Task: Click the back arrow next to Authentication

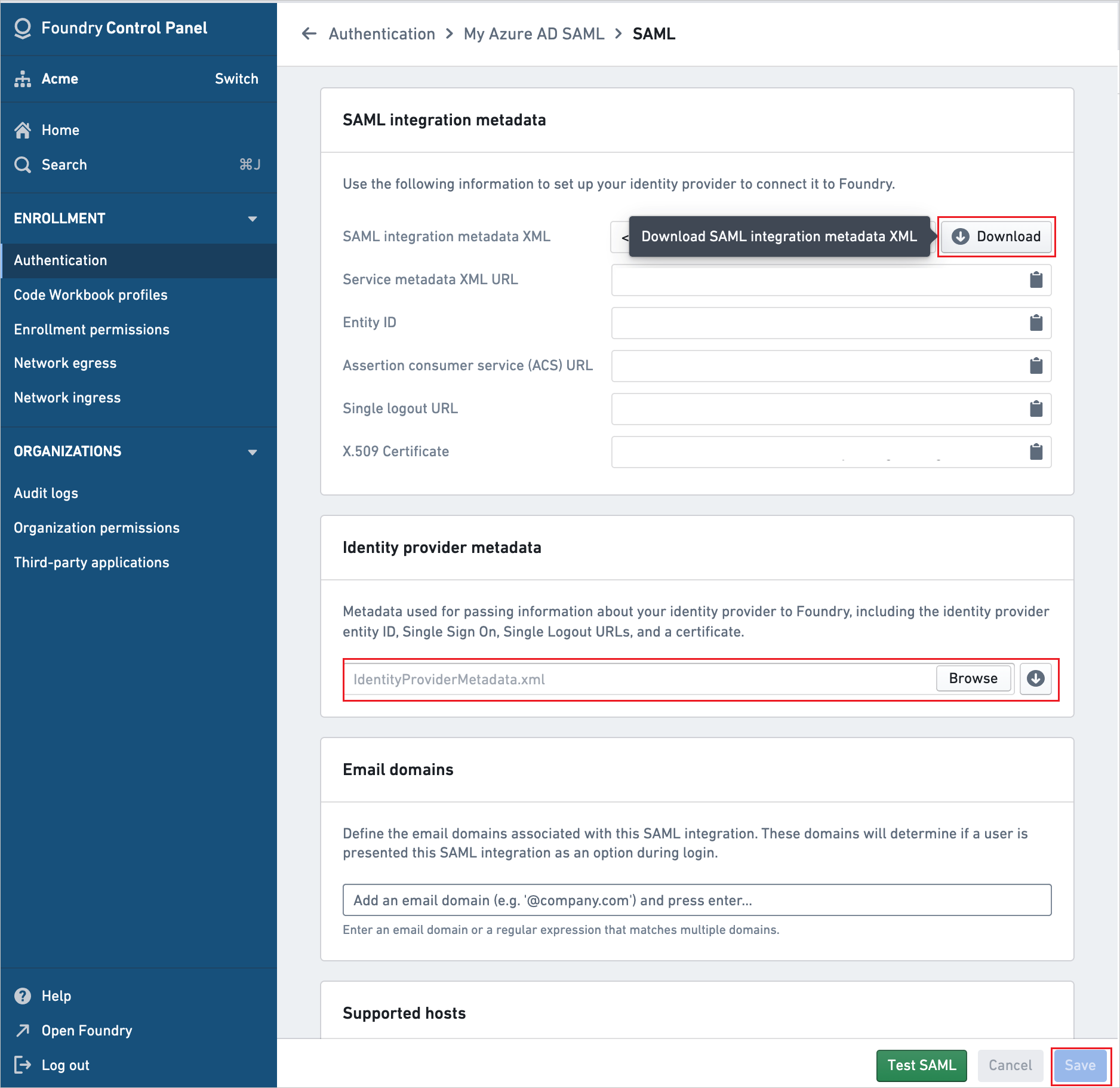Action: (x=308, y=34)
